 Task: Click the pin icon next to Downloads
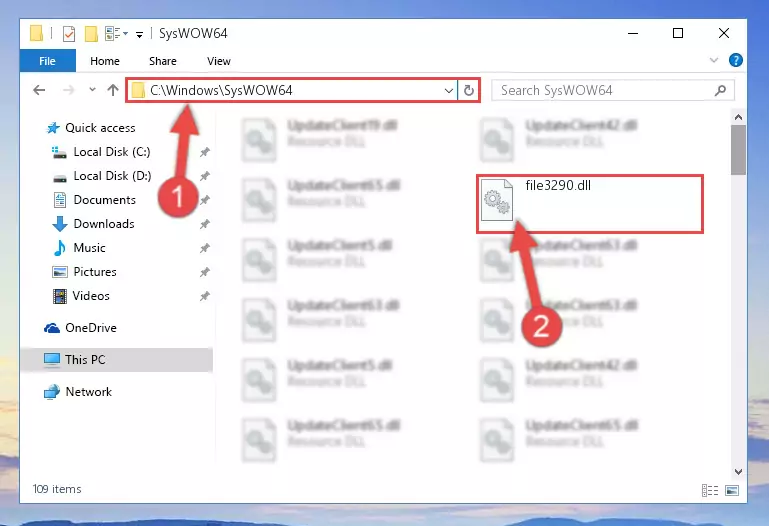coord(205,224)
